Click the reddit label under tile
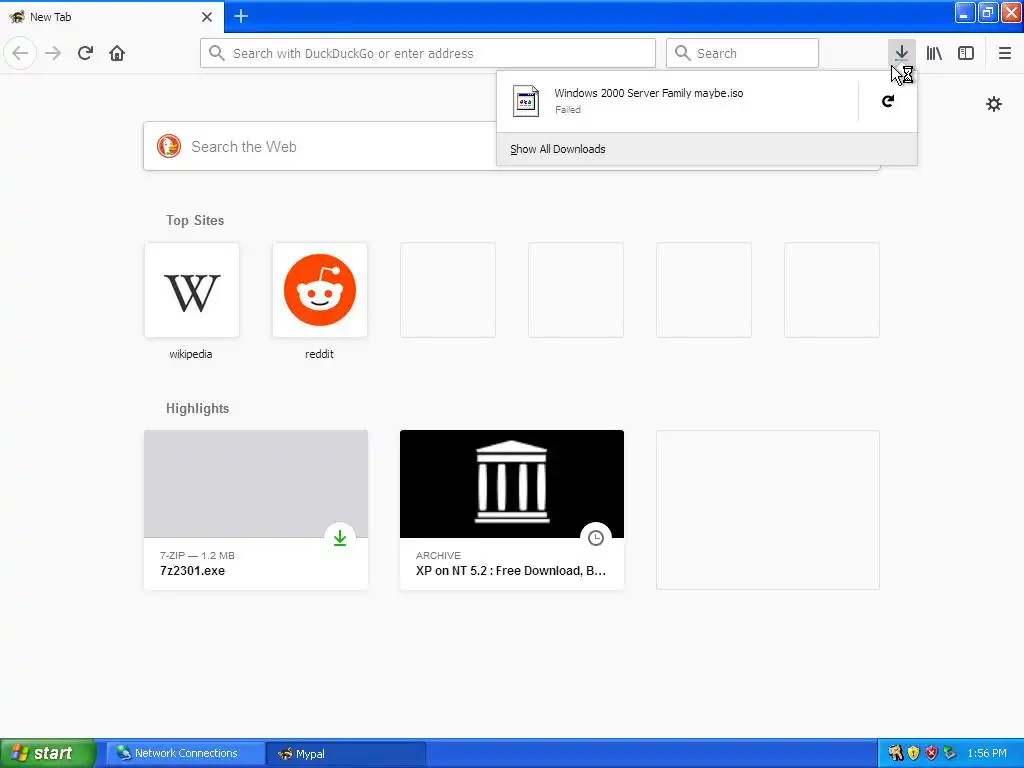This screenshot has width=1024, height=768. [x=319, y=354]
